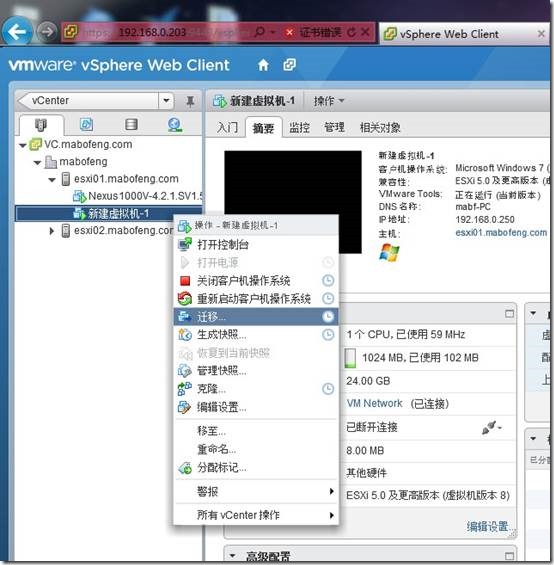Click the search magnifier in address bar
The height and width of the screenshot is (565, 554).
click(x=259, y=32)
